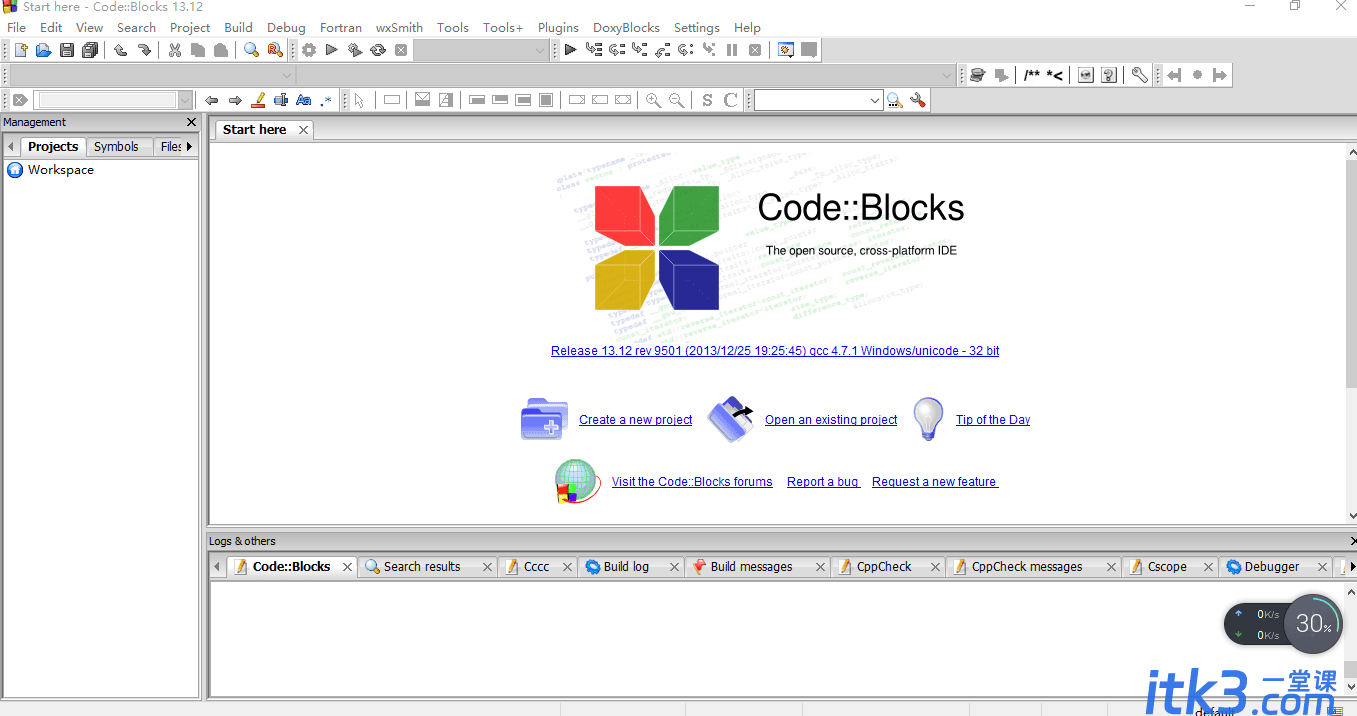The height and width of the screenshot is (716, 1357).
Task: Toggle match case Aa icon
Action: (304, 100)
